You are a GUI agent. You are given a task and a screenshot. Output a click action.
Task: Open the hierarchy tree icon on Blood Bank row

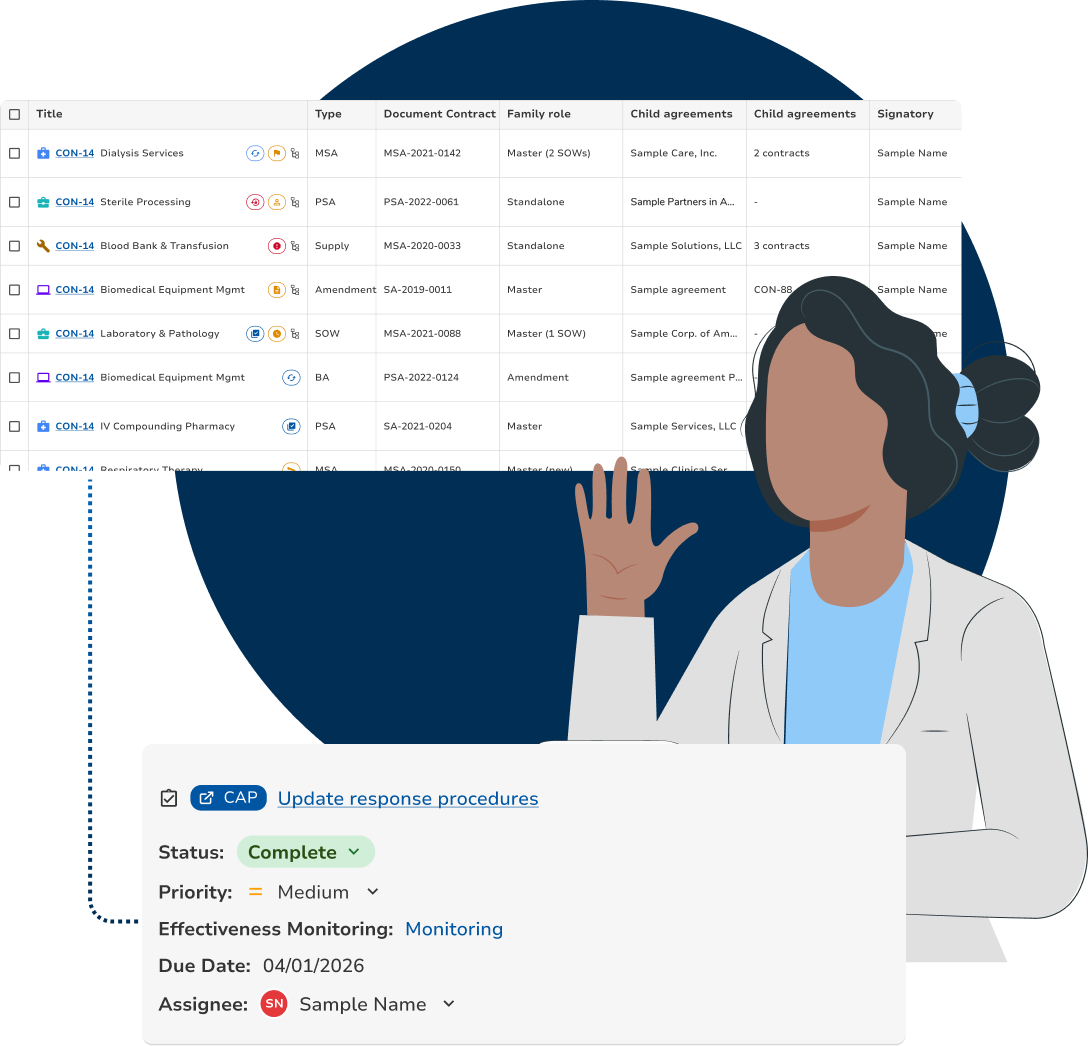coord(295,246)
